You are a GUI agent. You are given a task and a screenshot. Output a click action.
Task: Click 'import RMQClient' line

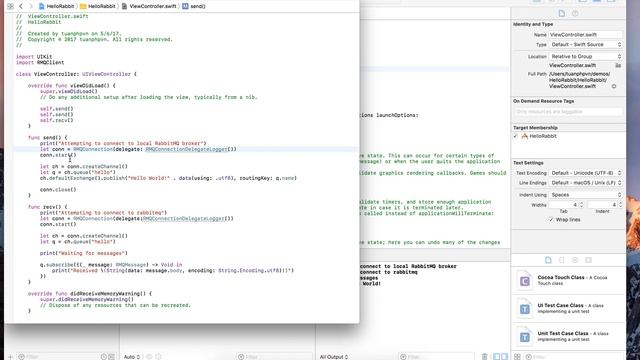tap(40, 62)
